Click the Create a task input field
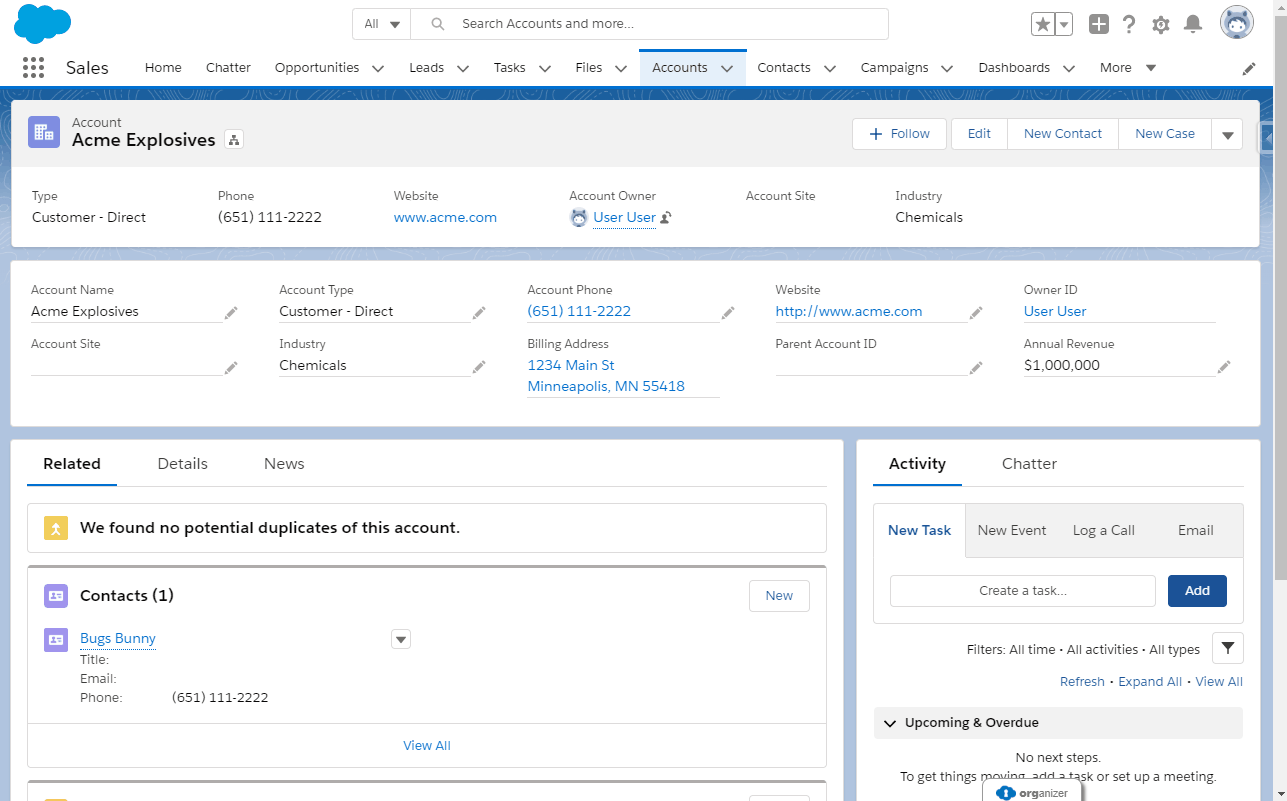 point(1023,591)
